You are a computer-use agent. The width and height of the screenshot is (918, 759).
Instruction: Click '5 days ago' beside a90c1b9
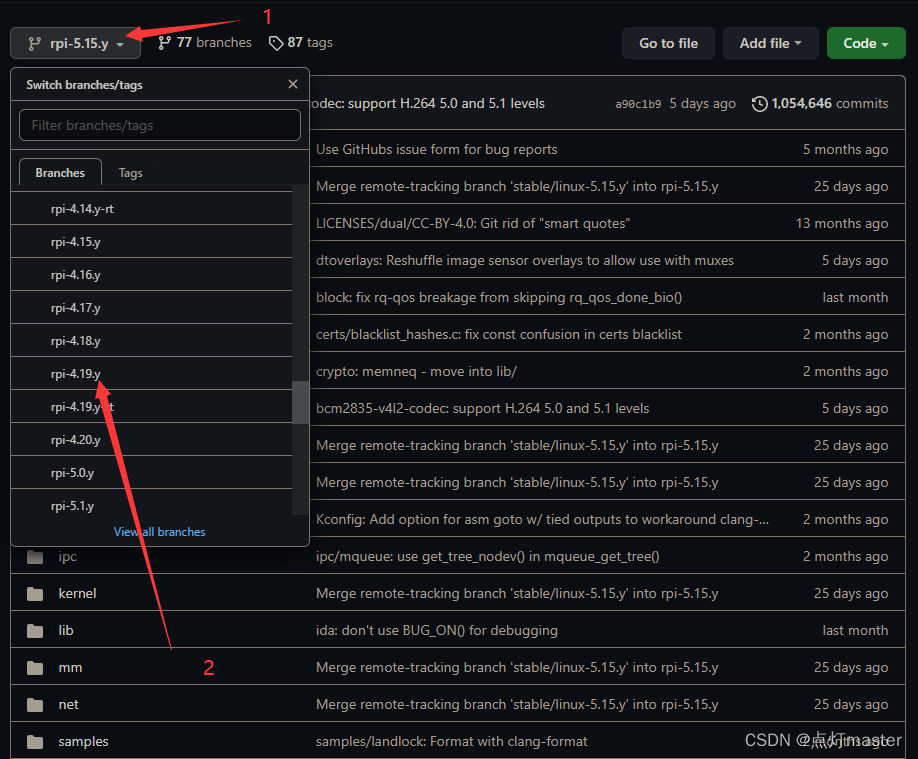(703, 104)
